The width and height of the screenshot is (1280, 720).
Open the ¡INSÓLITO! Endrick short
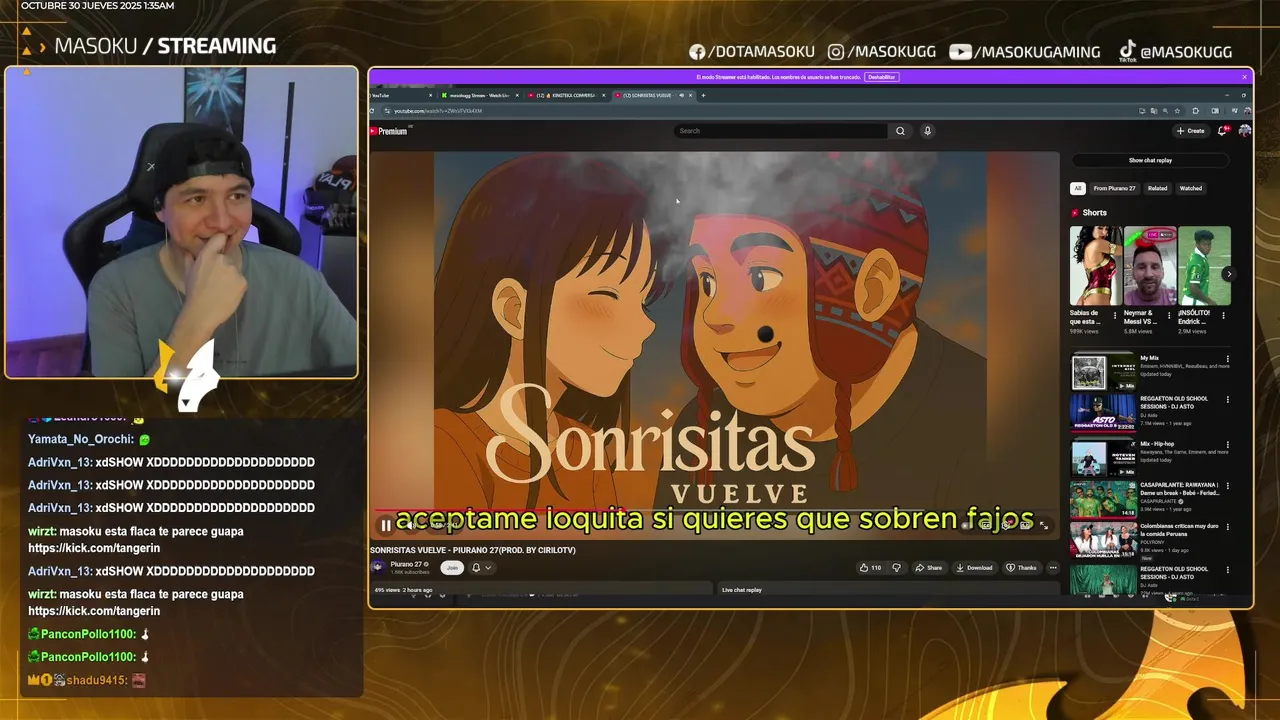(1204, 265)
